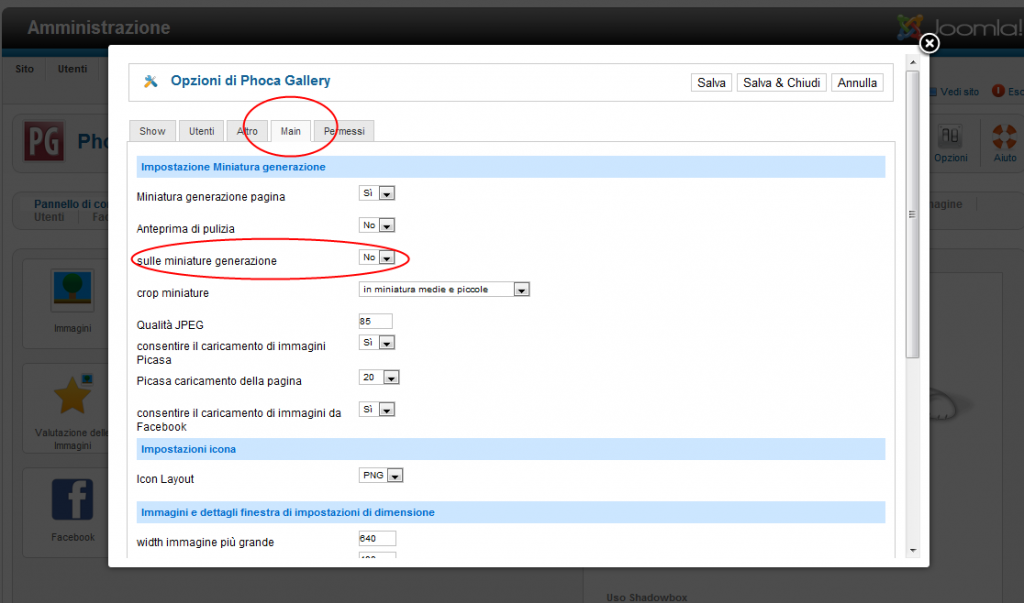Open the Picasa caricamento della pagina dropdown
The image size is (1024, 603).
(379, 378)
